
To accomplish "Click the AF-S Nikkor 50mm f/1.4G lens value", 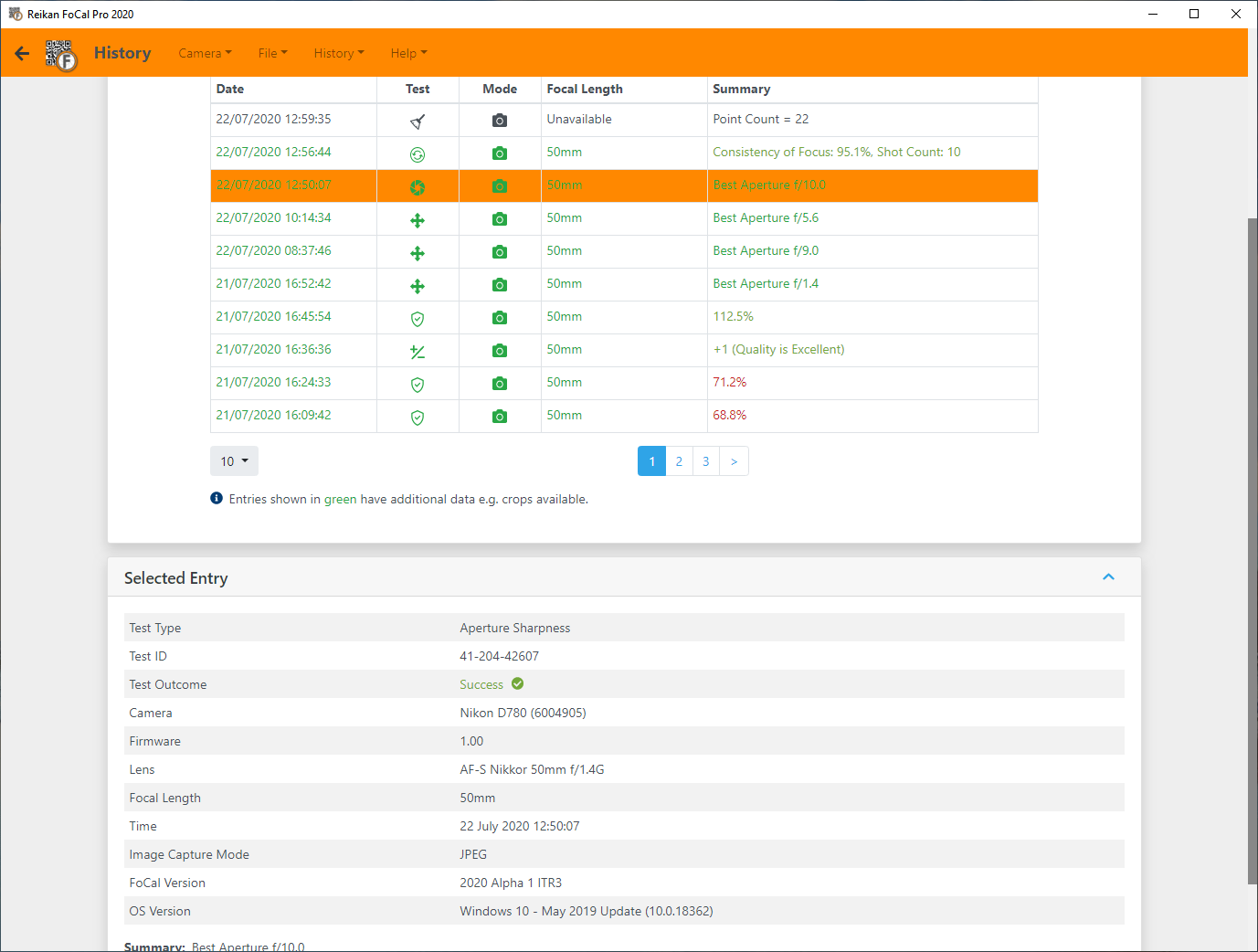I will (x=532, y=769).
